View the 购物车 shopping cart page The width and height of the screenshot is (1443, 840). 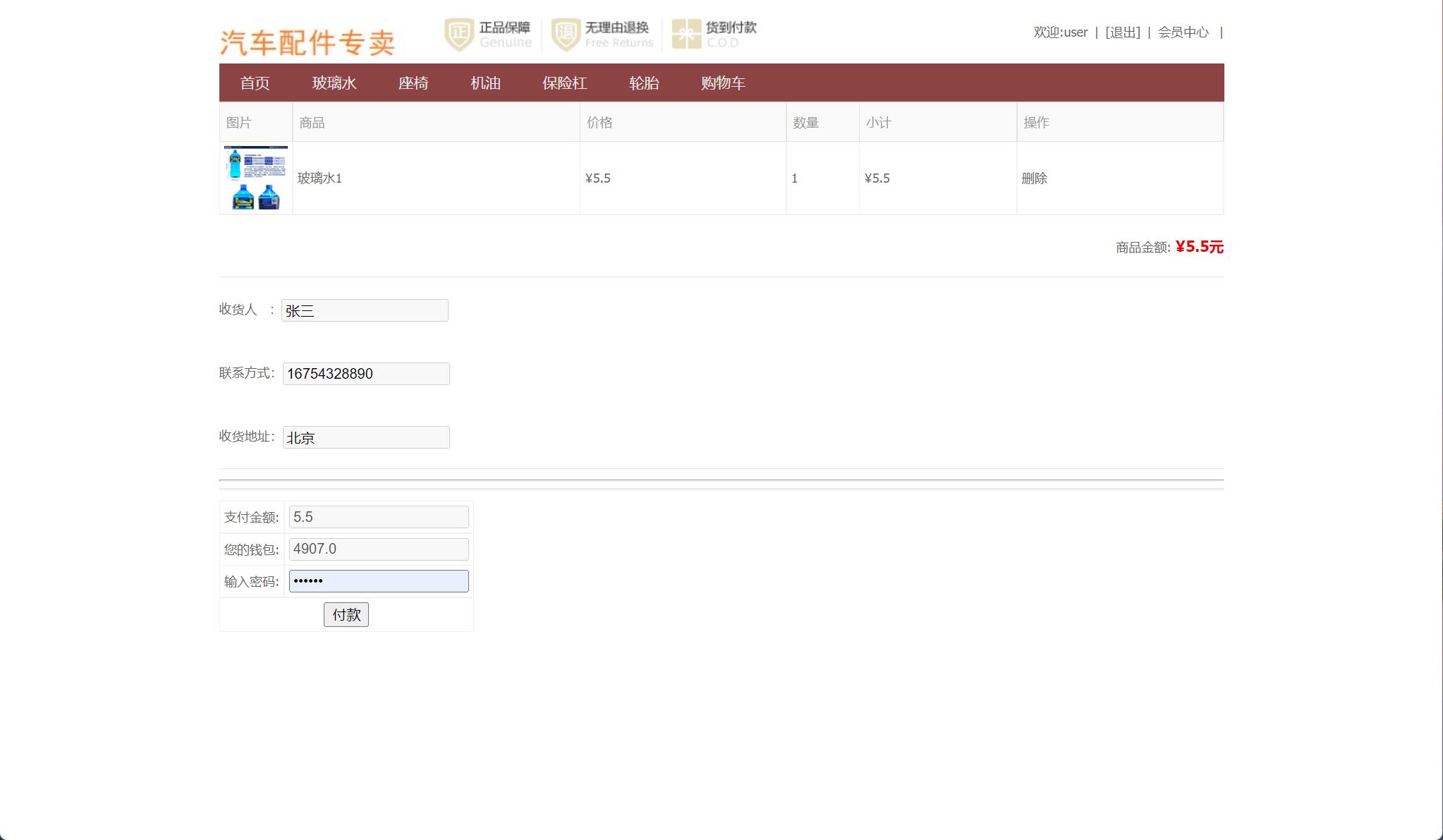click(723, 83)
